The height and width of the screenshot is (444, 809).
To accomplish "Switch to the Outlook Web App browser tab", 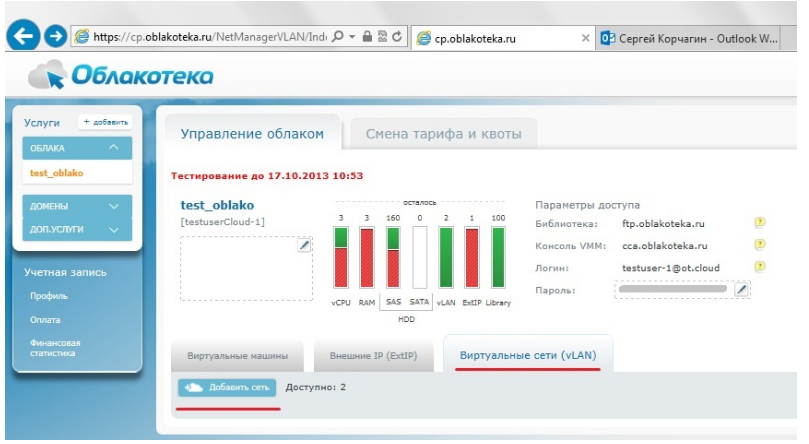I will (x=689, y=38).
